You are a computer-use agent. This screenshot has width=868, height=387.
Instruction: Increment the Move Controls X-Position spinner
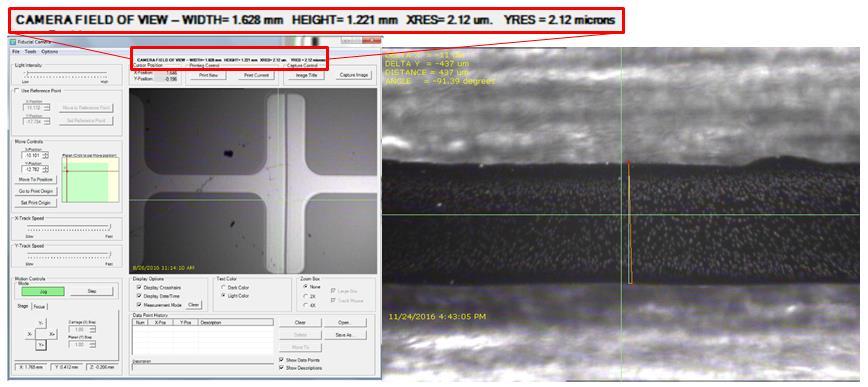coord(45,153)
